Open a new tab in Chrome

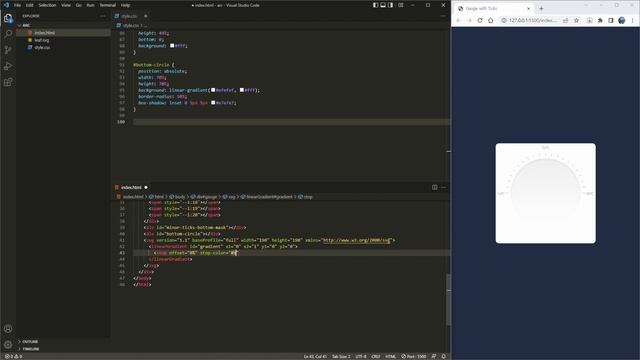(x=541, y=9)
